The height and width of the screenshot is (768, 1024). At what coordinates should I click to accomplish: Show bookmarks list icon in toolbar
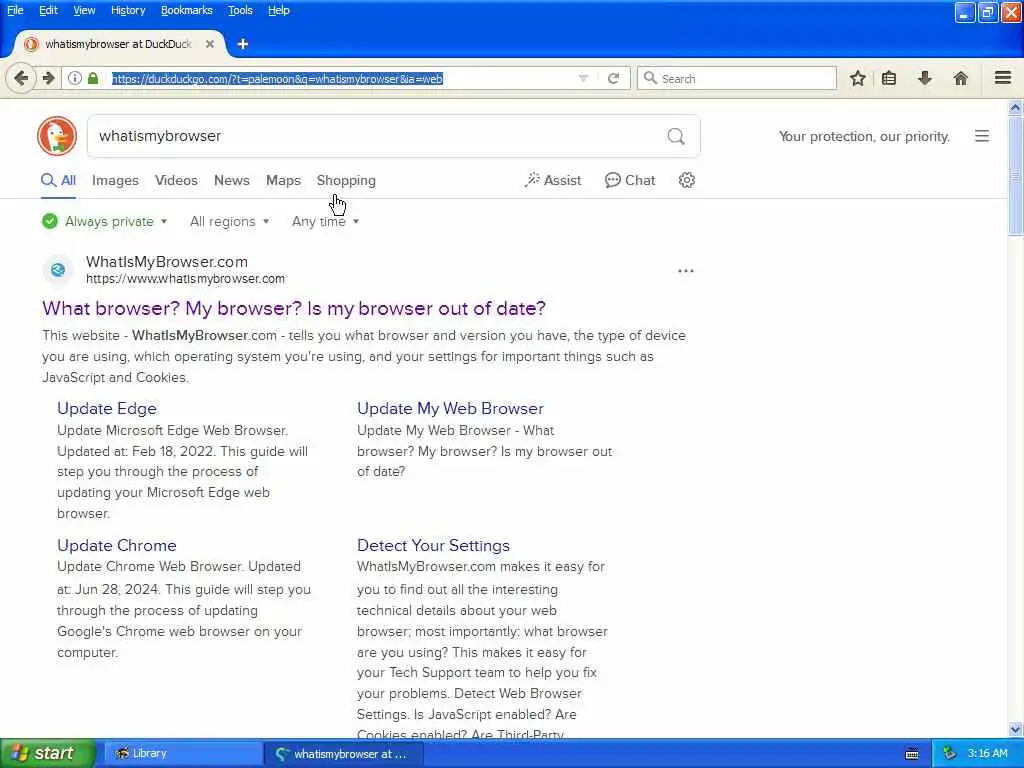click(889, 78)
